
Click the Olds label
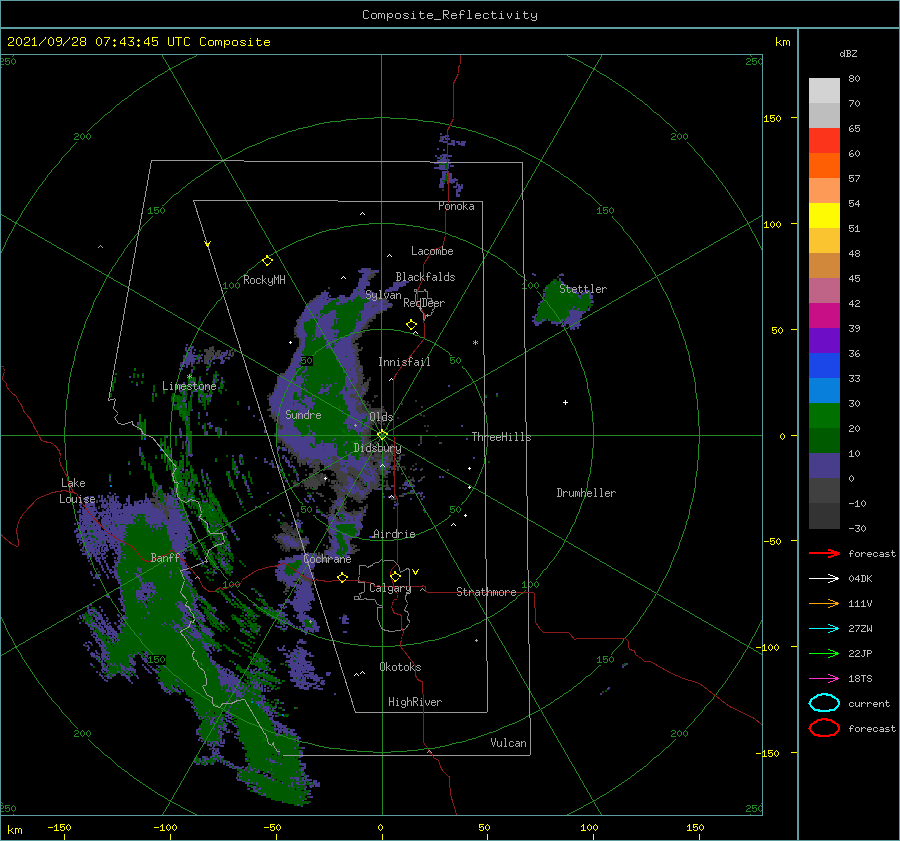click(381, 417)
